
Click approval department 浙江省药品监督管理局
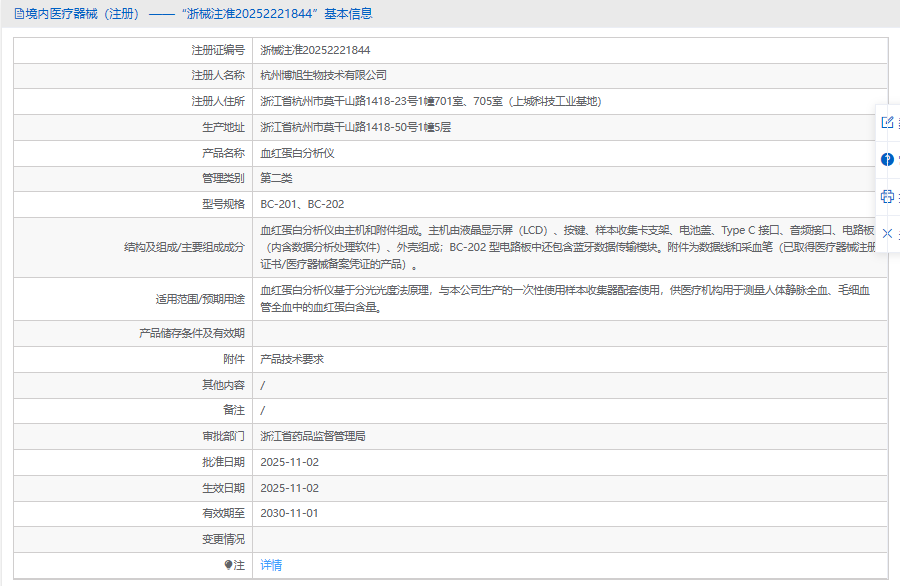point(312,437)
